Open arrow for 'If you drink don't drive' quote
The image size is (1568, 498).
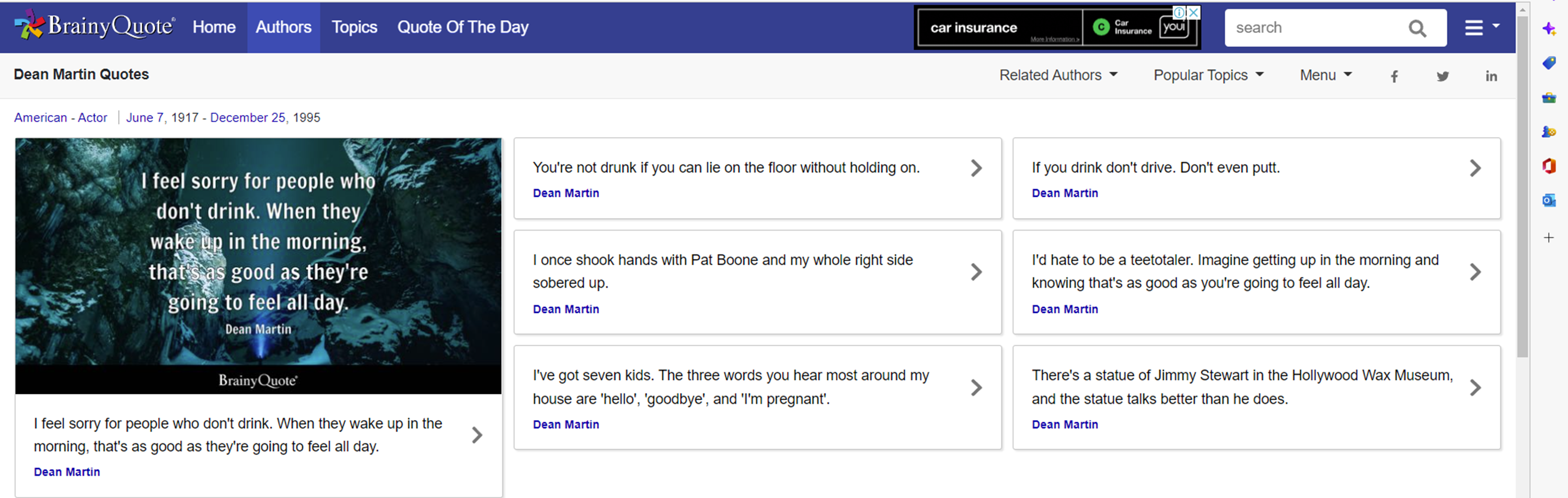pyautogui.click(x=1475, y=168)
